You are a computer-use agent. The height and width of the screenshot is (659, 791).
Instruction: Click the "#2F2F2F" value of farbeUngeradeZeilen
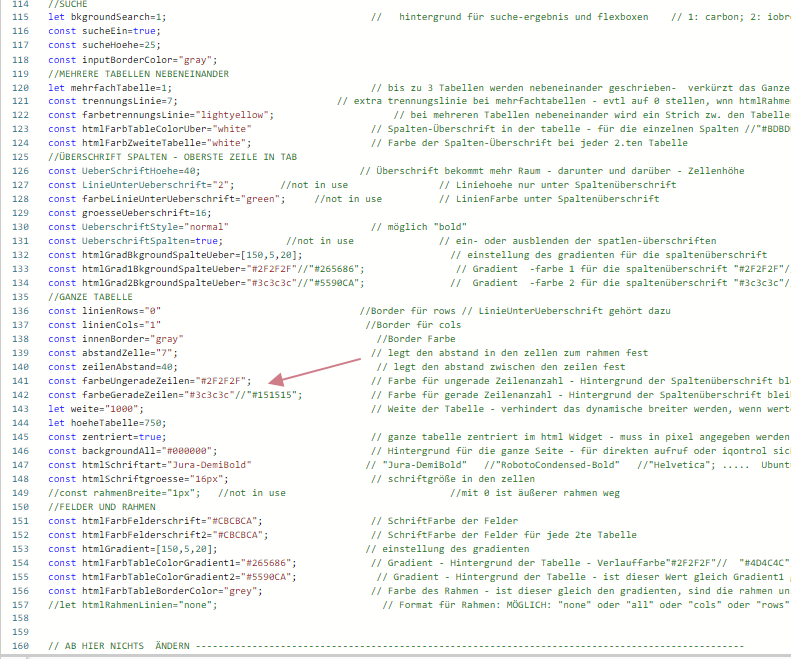click(223, 381)
